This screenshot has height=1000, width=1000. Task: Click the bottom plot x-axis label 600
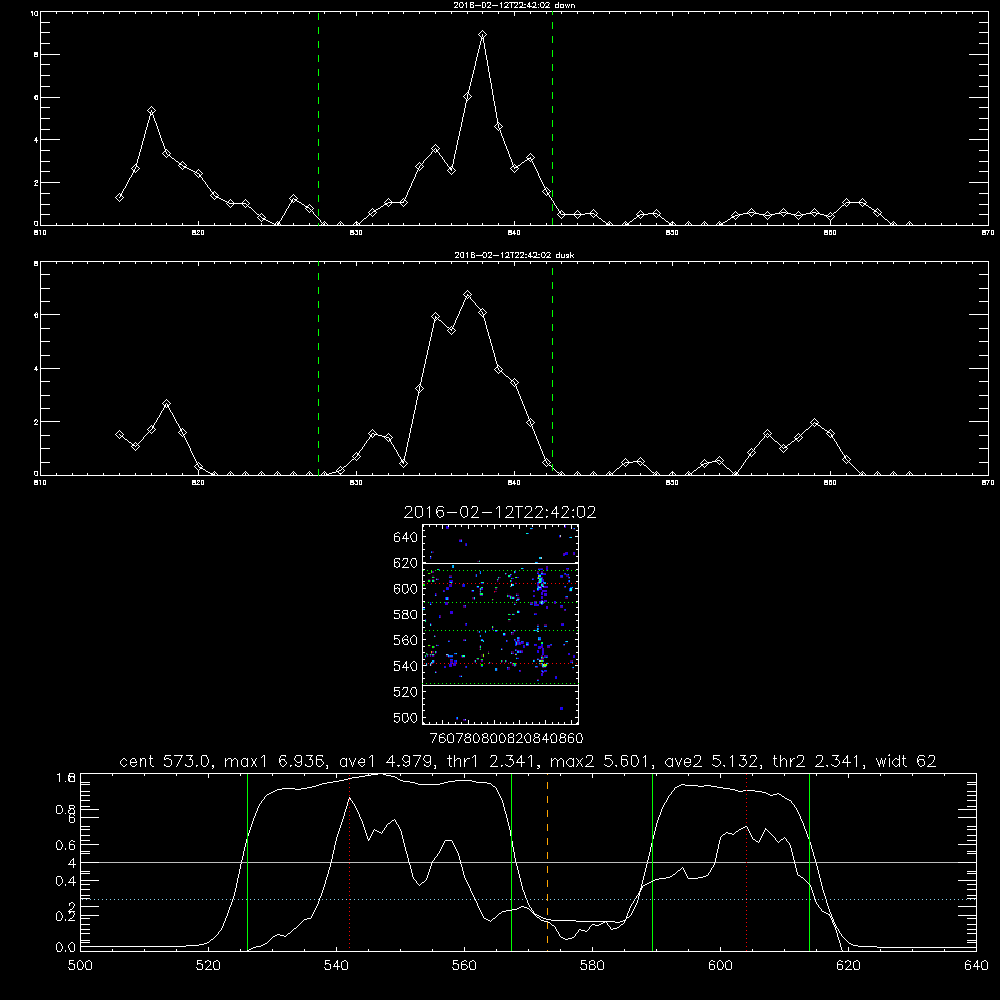(x=721, y=965)
